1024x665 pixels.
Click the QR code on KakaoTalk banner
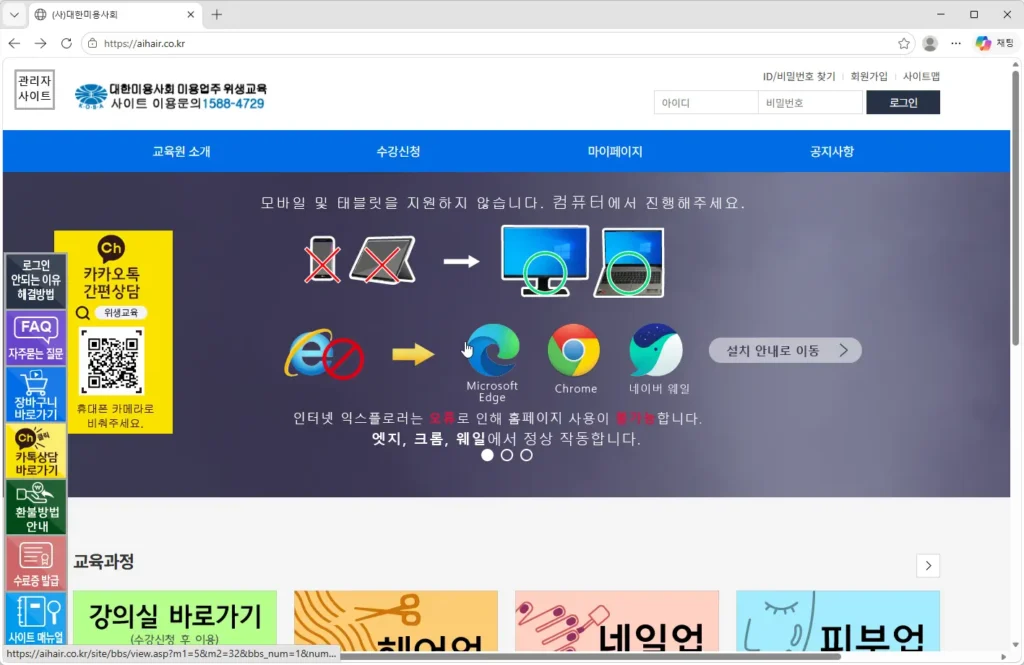click(112, 361)
